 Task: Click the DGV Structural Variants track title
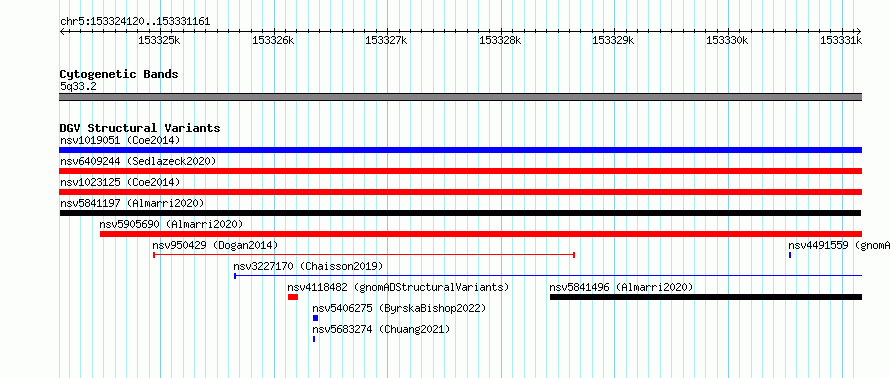coord(140,128)
